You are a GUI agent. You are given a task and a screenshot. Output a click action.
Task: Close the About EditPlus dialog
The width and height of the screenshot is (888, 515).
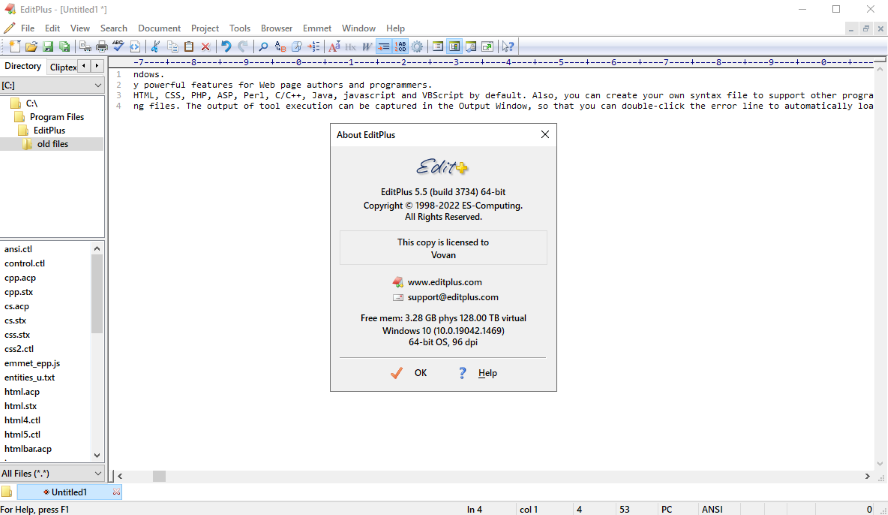[x=545, y=134]
